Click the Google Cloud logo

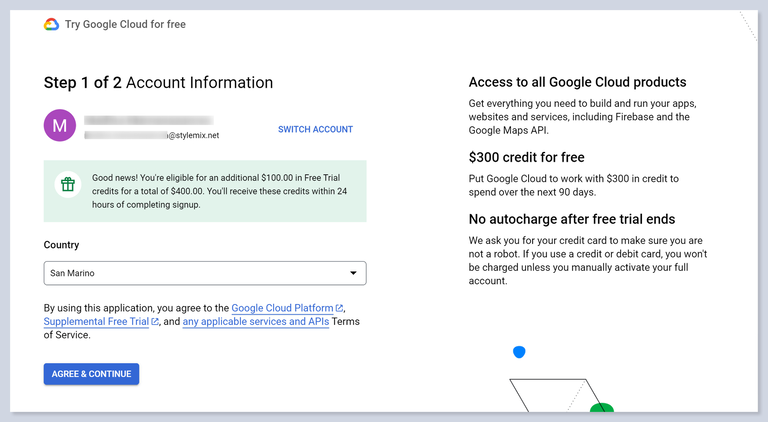51,24
